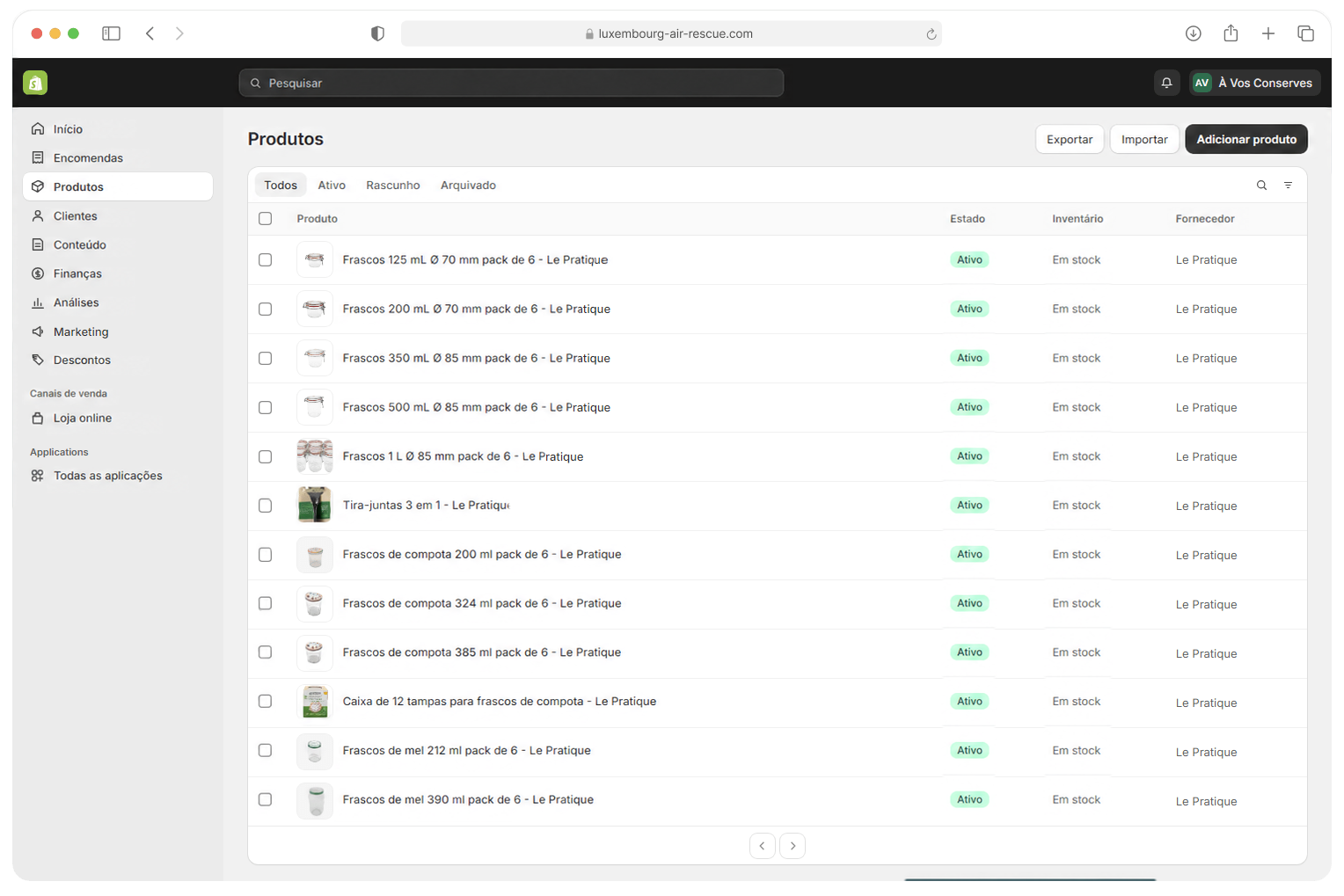Open the sort and filter icon
Image resolution: width=1344 pixels, height=896 pixels.
(1288, 186)
